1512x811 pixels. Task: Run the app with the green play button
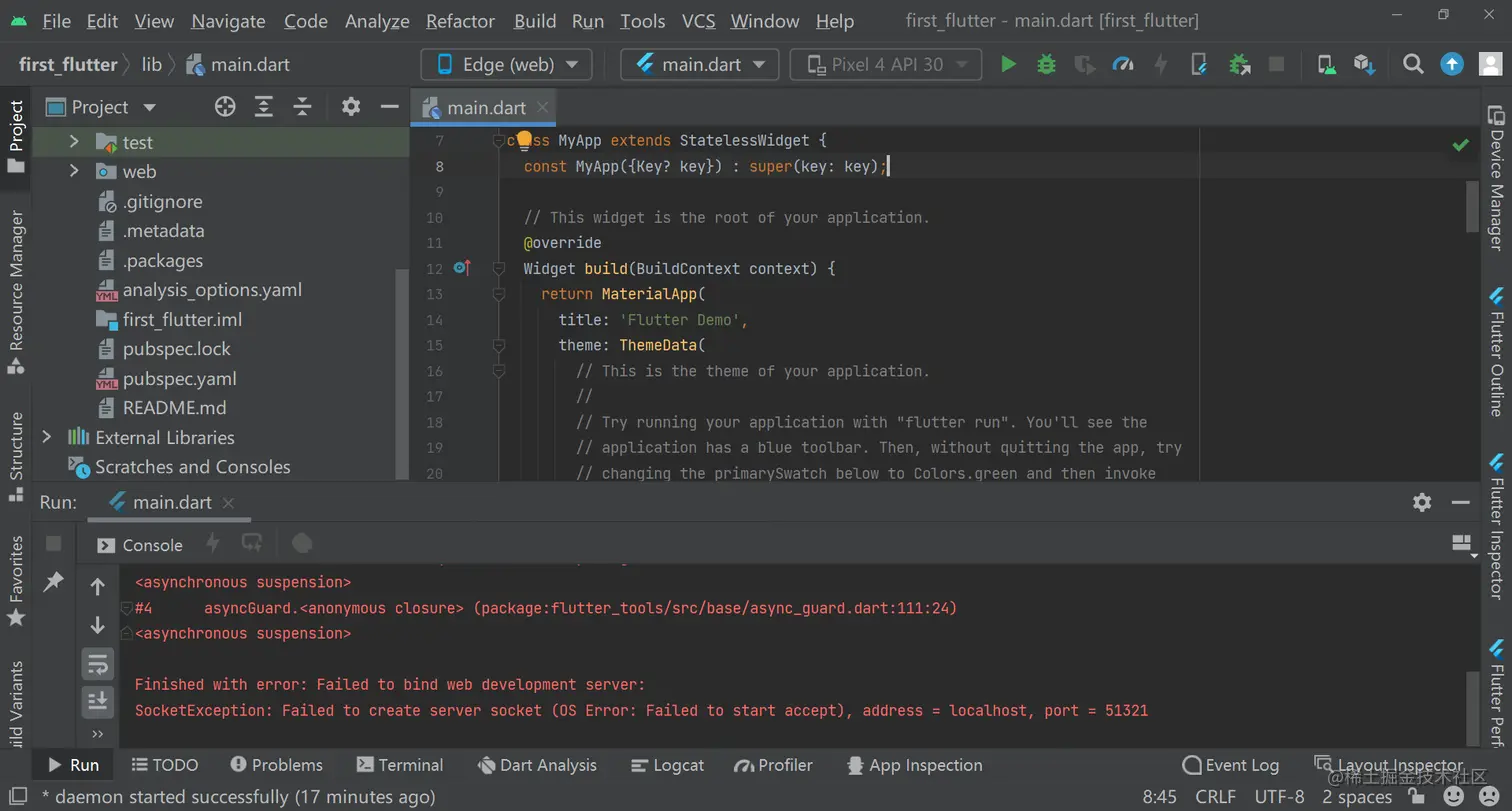[x=1008, y=65]
